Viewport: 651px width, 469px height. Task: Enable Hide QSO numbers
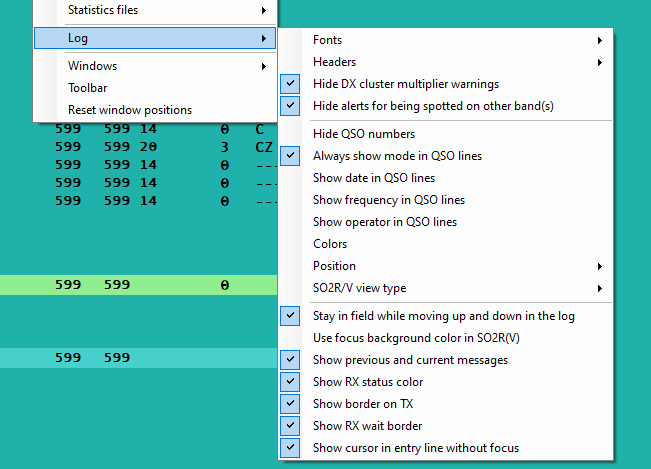[x=446, y=134]
